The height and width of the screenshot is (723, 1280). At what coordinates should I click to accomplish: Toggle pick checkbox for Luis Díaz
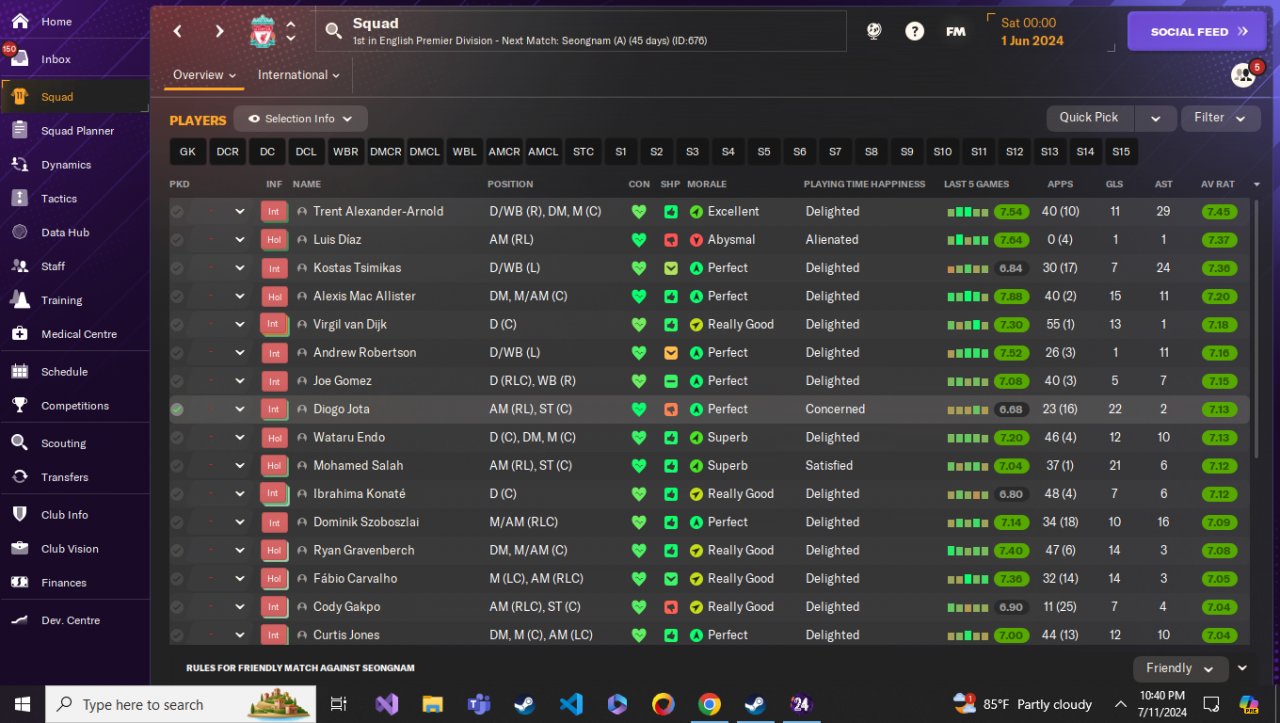177,240
